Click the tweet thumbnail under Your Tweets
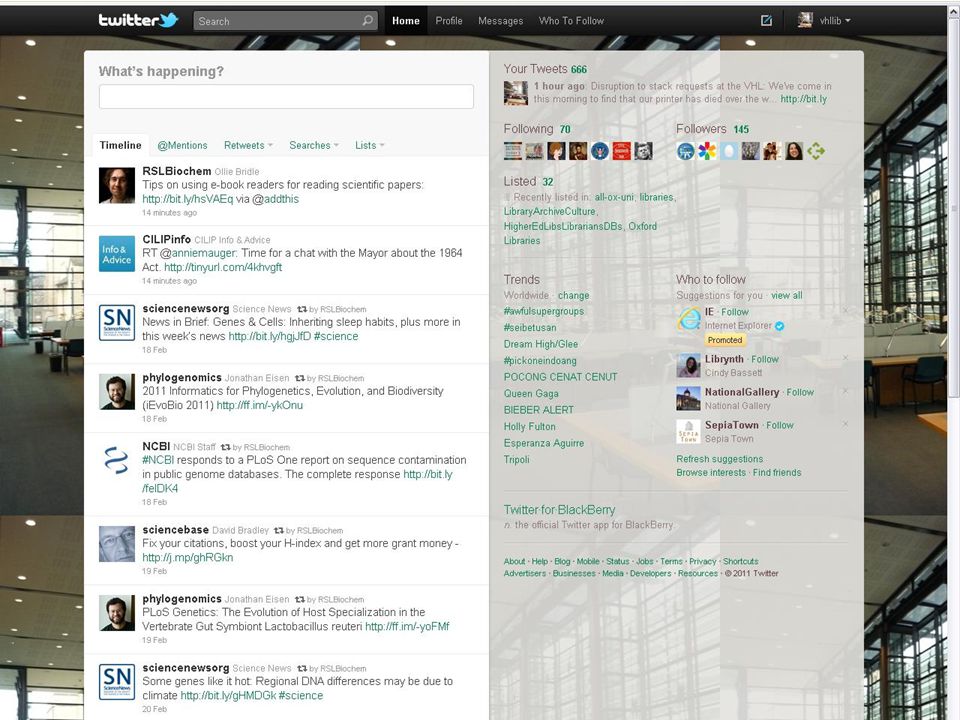Screen dimensions: 960x720 pyautogui.click(x=516, y=93)
